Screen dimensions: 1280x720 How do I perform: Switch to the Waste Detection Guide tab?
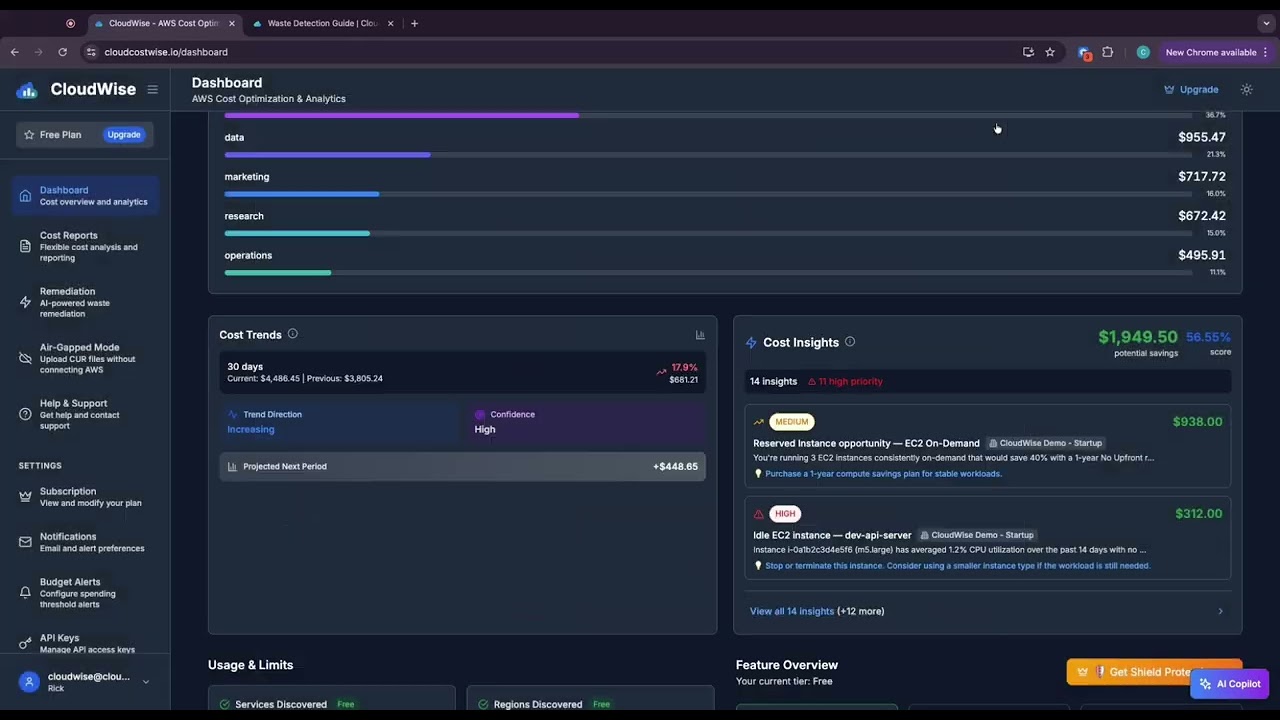(323, 23)
